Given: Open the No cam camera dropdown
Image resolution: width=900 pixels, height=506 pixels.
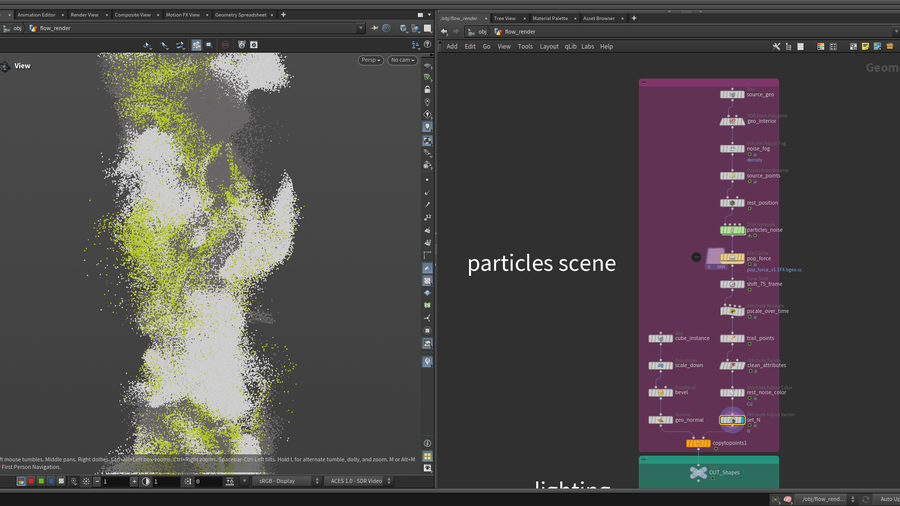Looking at the screenshot, I should (402, 60).
